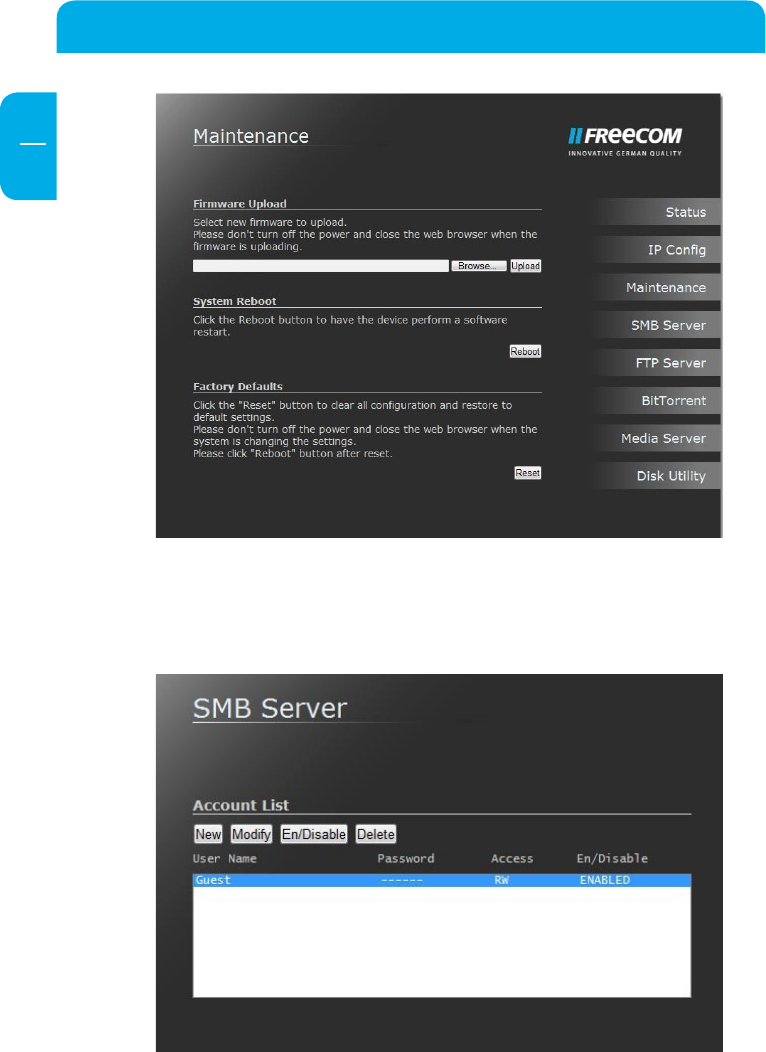Click the En/Disable column header
Viewport: 766px width, 1052px height.
[612, 859]
